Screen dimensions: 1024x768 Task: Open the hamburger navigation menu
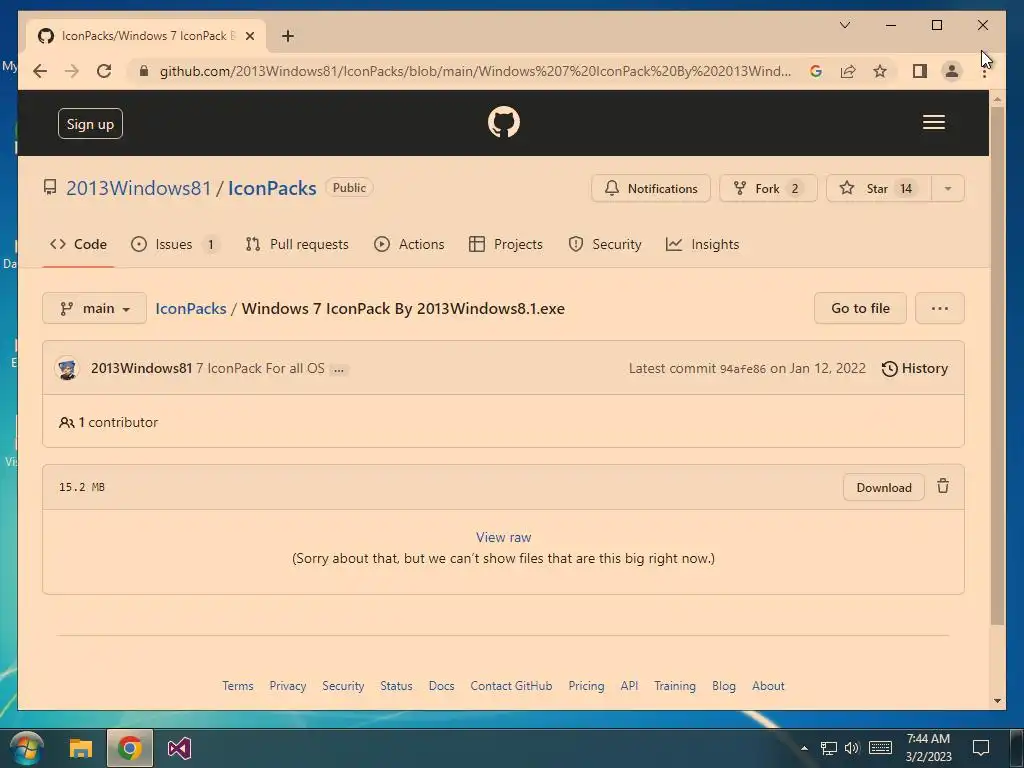(x=933, y=122)
